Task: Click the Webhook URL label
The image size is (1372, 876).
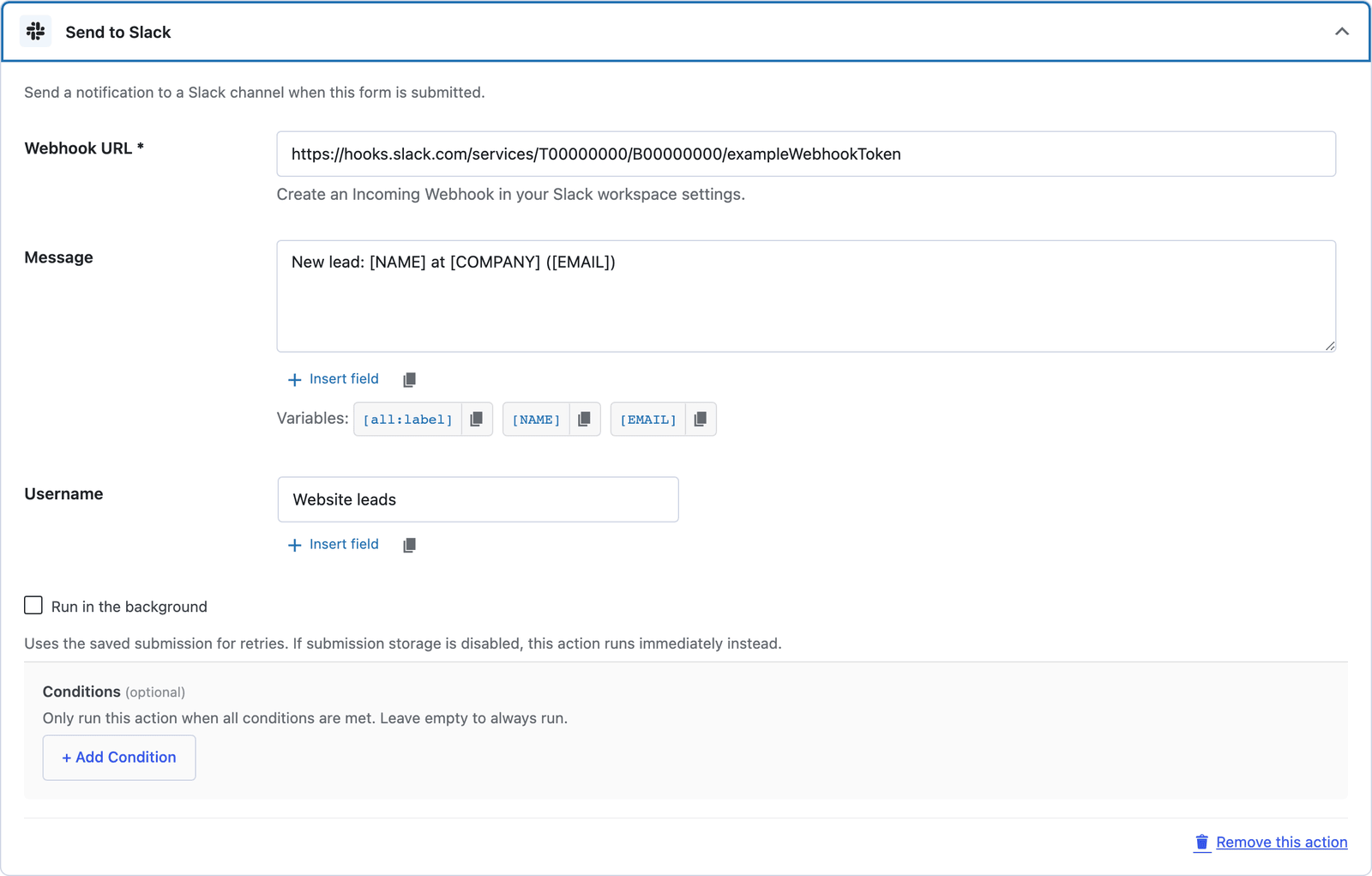Action: click(x=84, y=148)
